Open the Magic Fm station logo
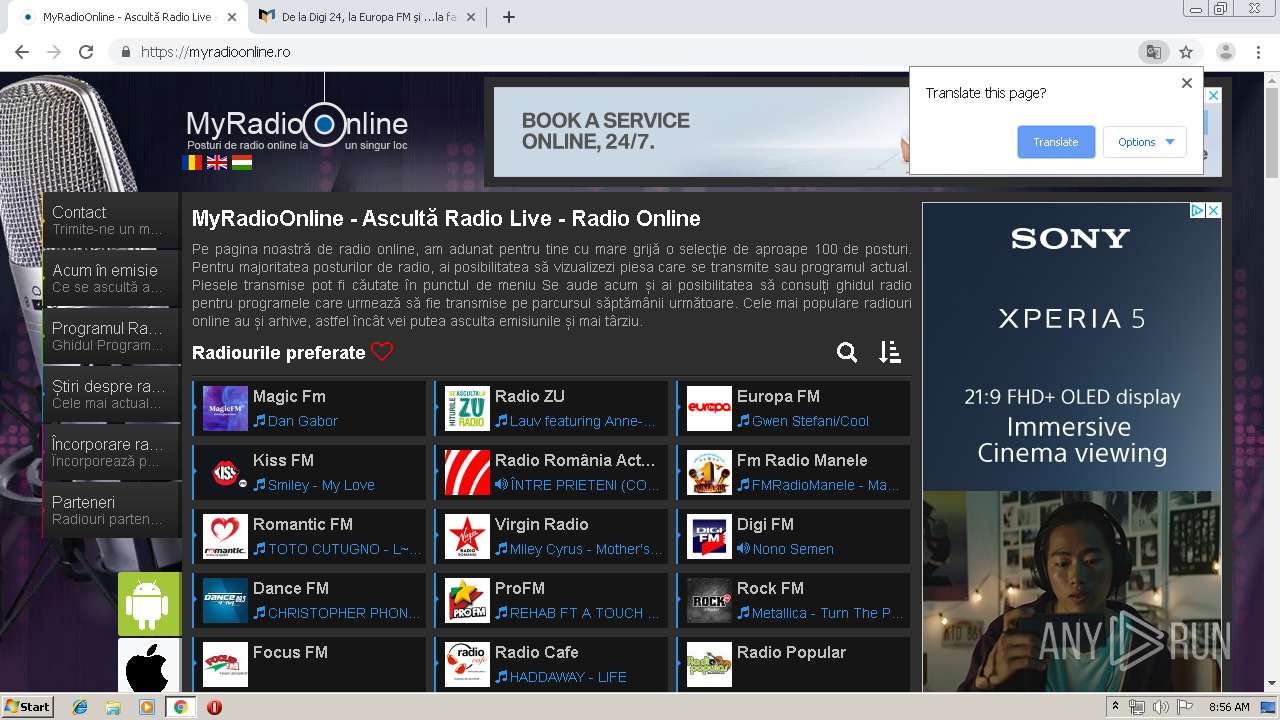 (x=225, y=408)
